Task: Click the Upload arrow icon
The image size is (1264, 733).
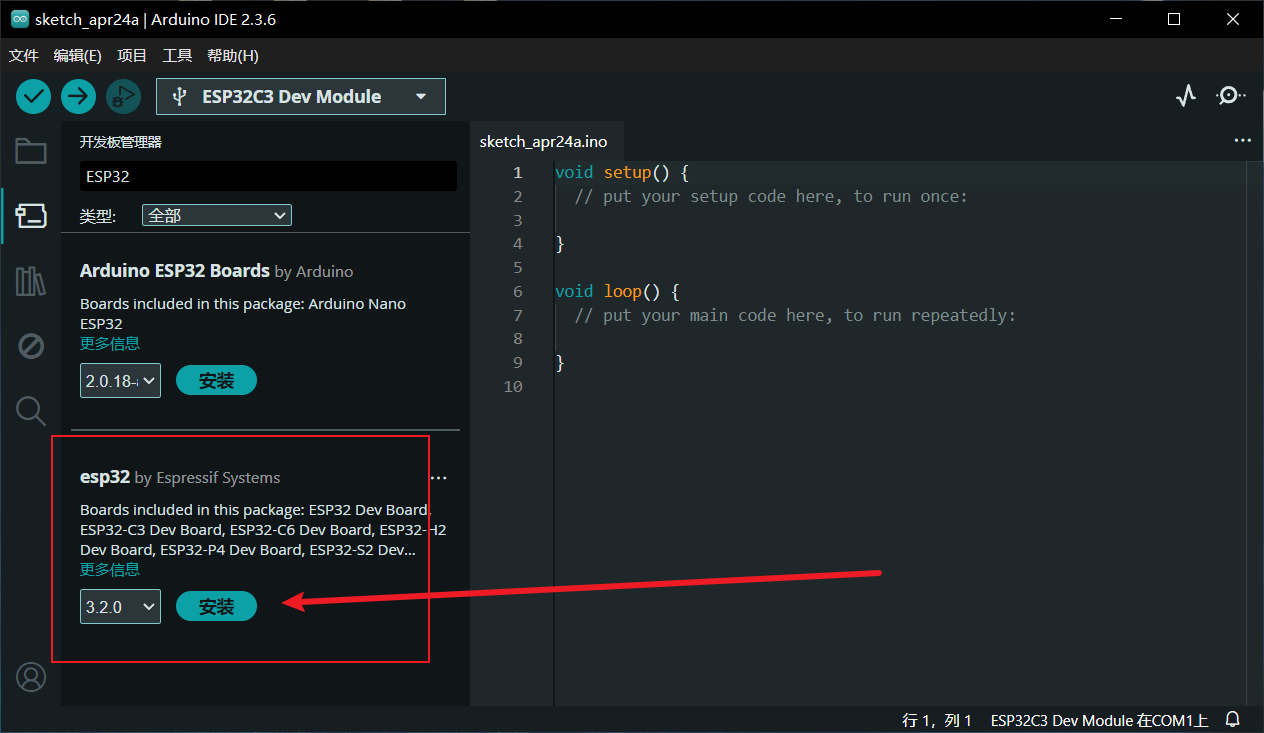Action: 78,96
